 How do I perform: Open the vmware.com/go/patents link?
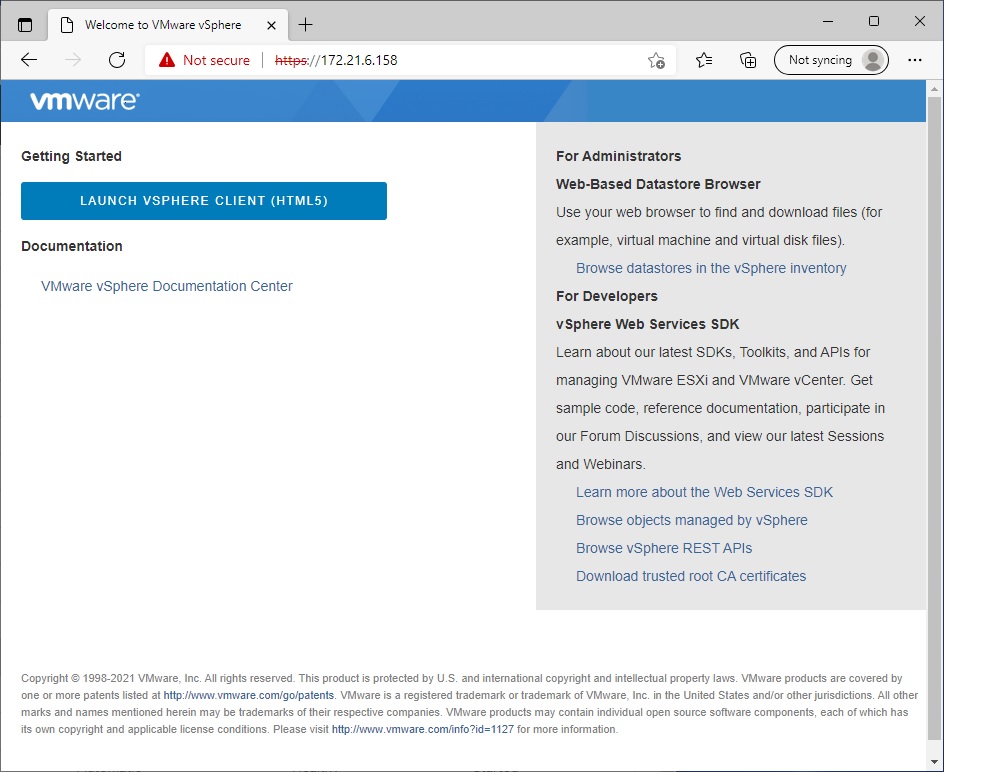(x=248, y=695)
